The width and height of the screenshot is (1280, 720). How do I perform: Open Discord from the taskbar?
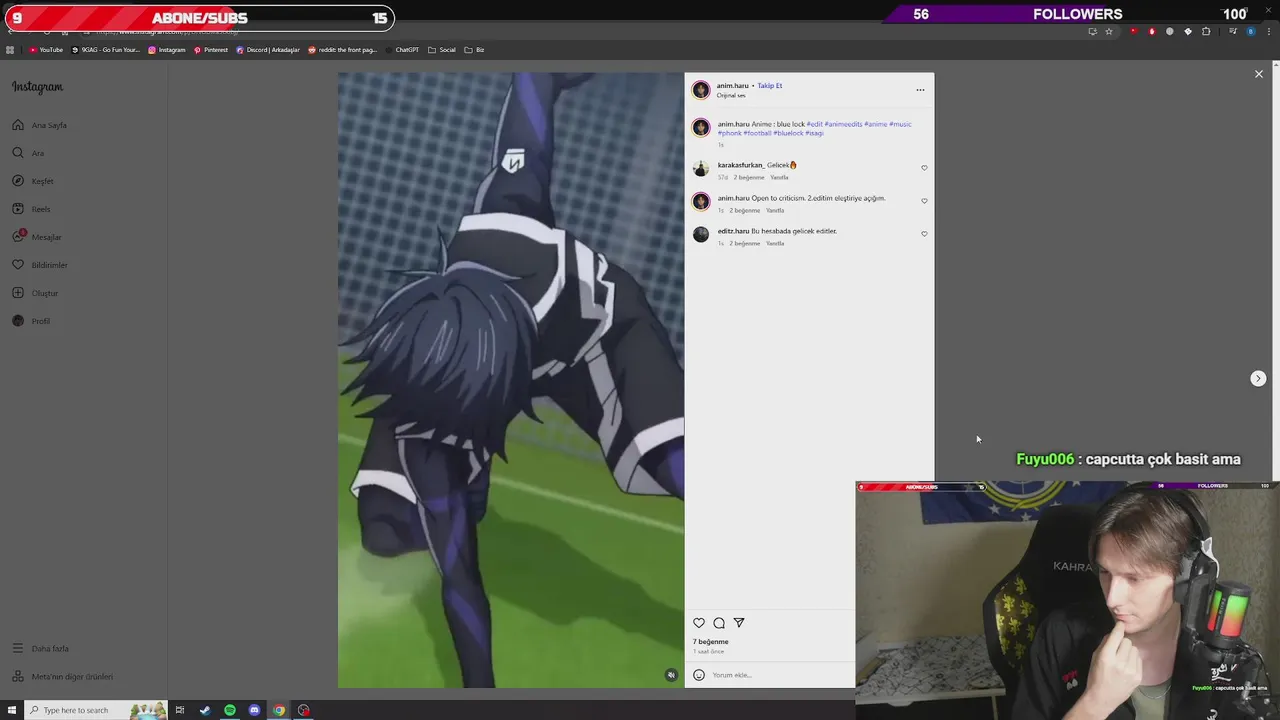pos(254,710)
